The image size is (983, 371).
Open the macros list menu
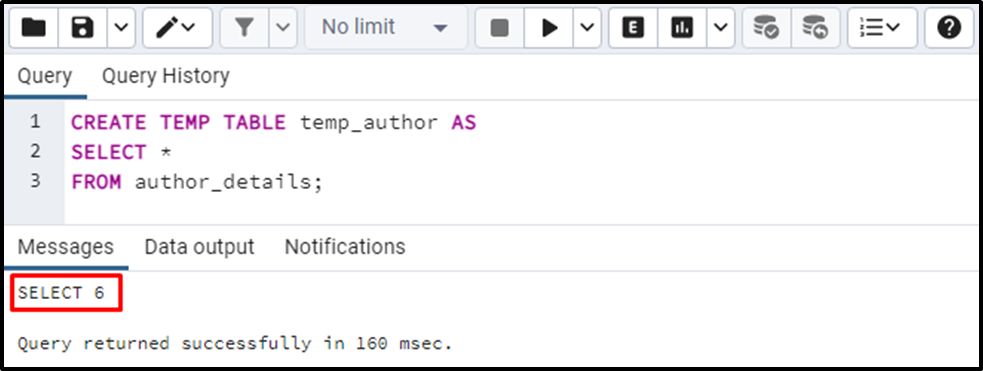[882, 28]
